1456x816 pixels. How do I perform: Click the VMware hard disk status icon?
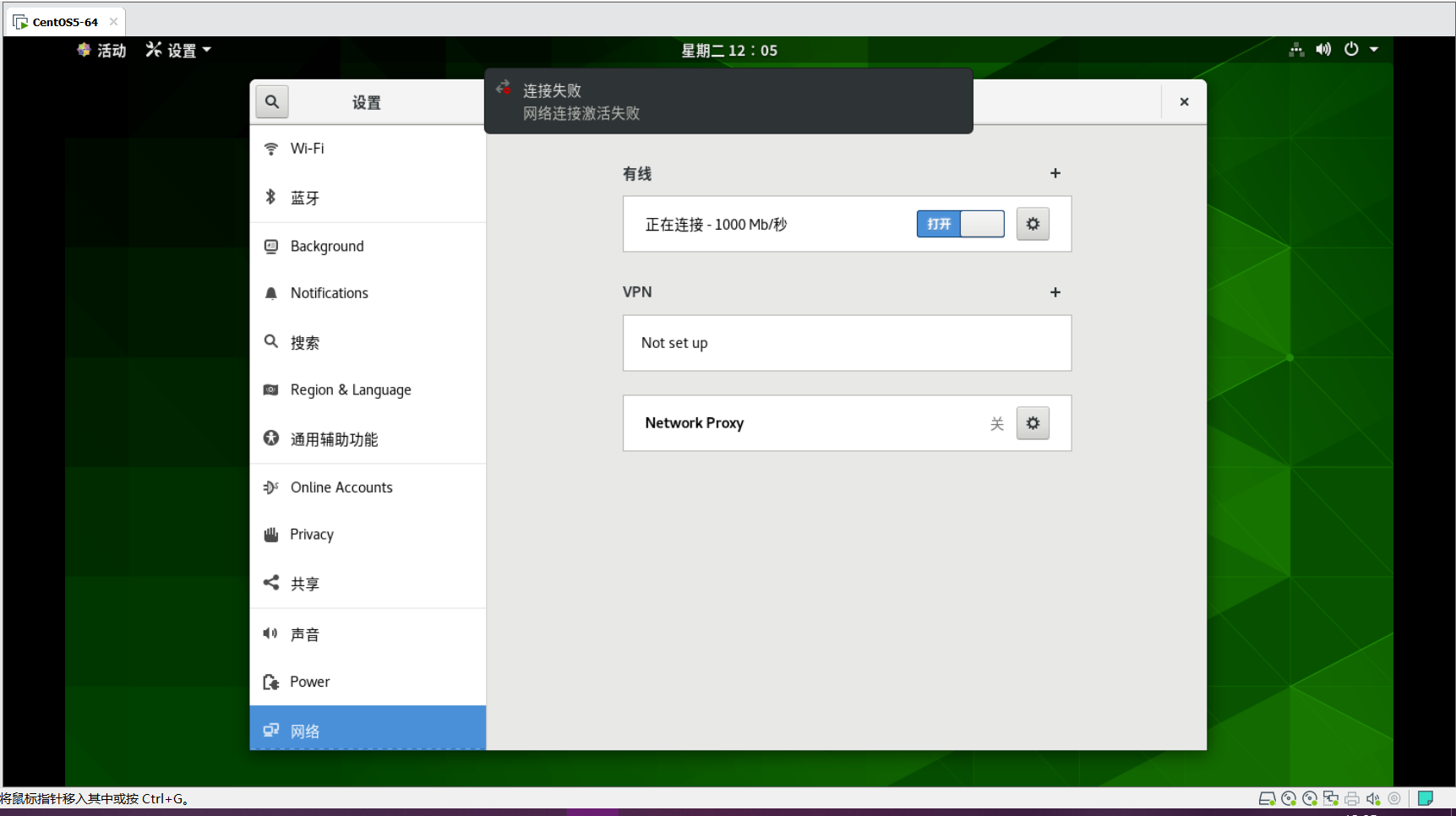pyautogui.click(x=1267, y=798)
